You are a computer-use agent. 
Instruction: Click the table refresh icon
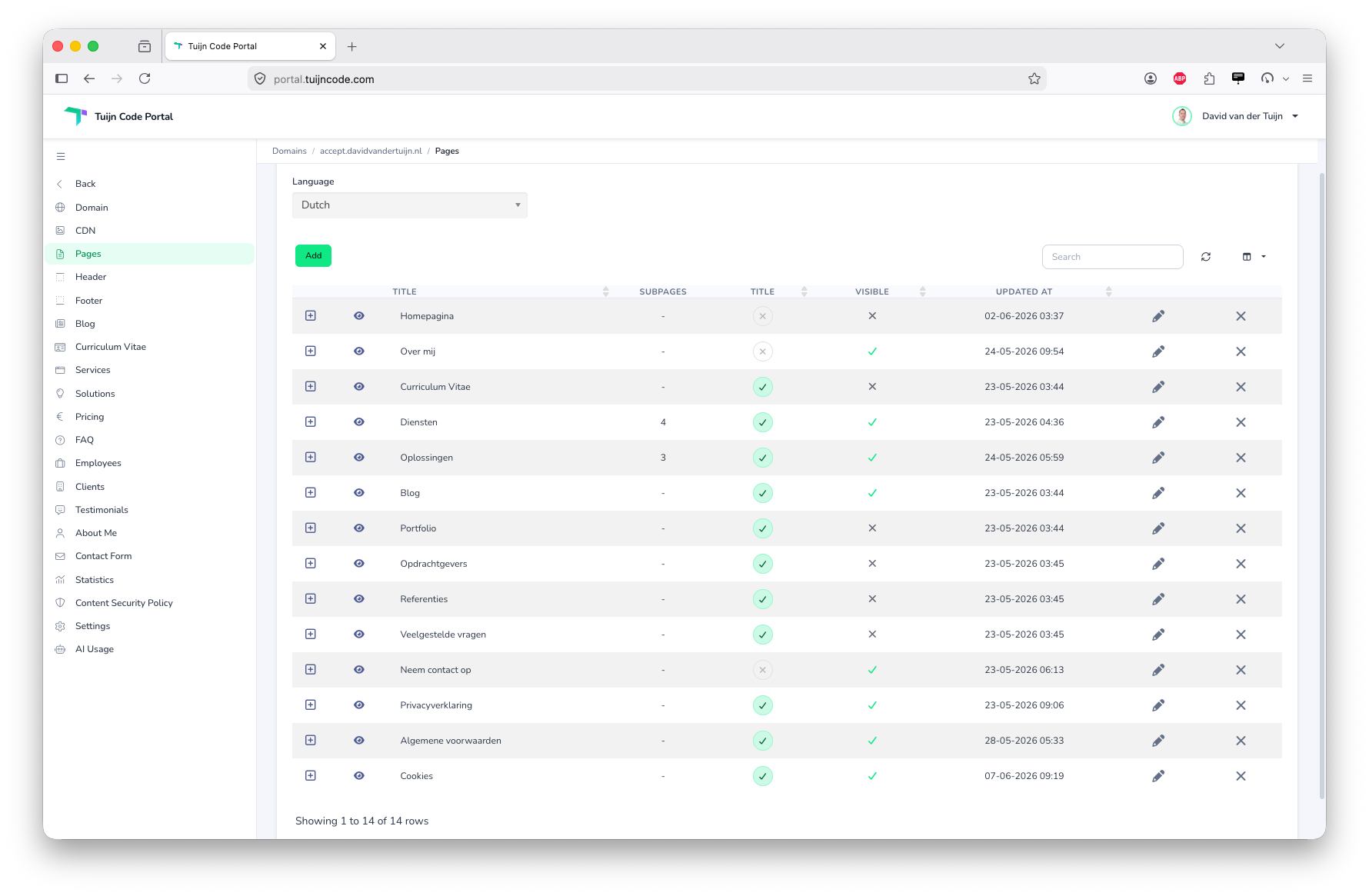click(1206, 257)
